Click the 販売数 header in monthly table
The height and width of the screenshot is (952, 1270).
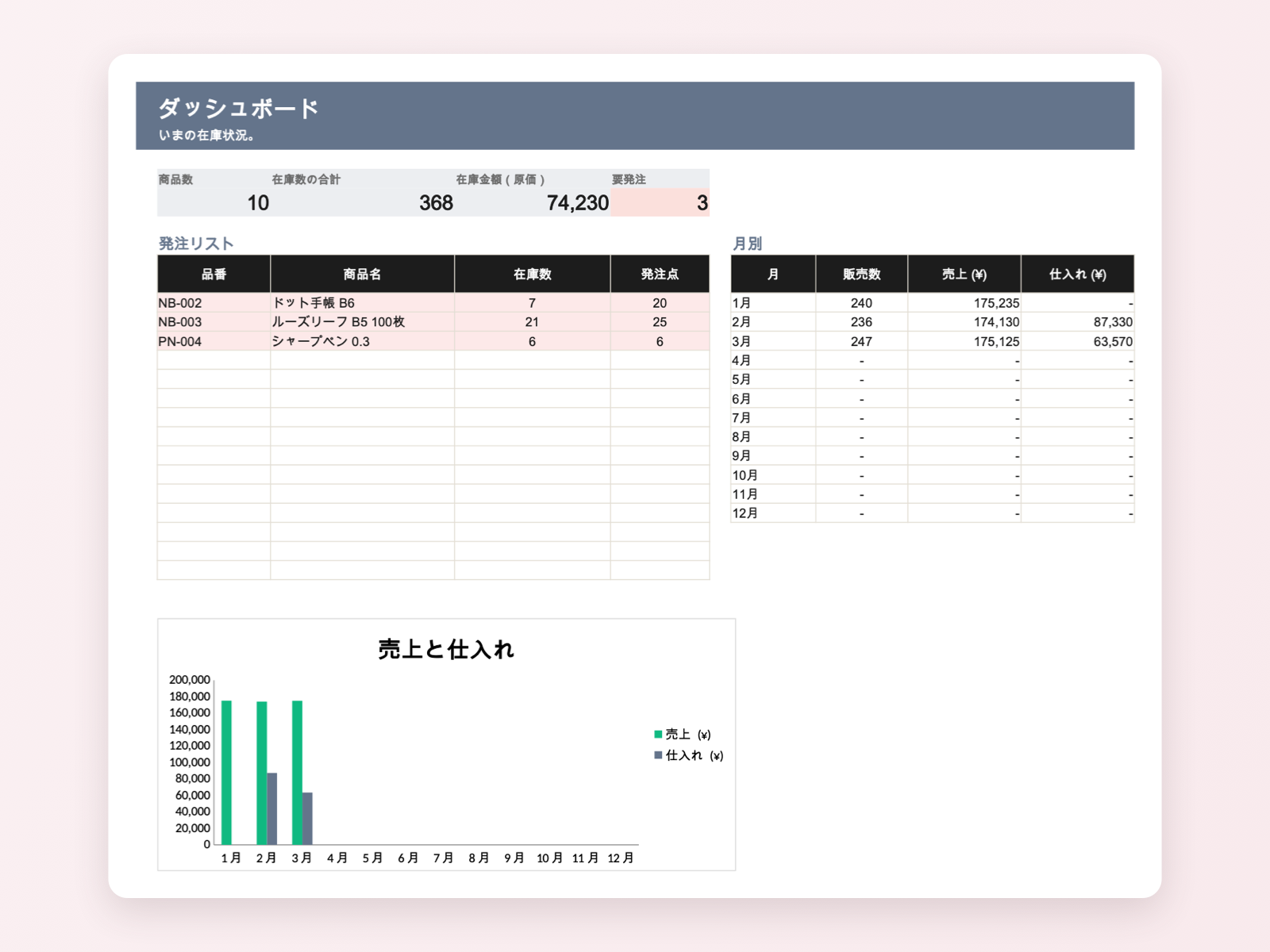(861, 274)
